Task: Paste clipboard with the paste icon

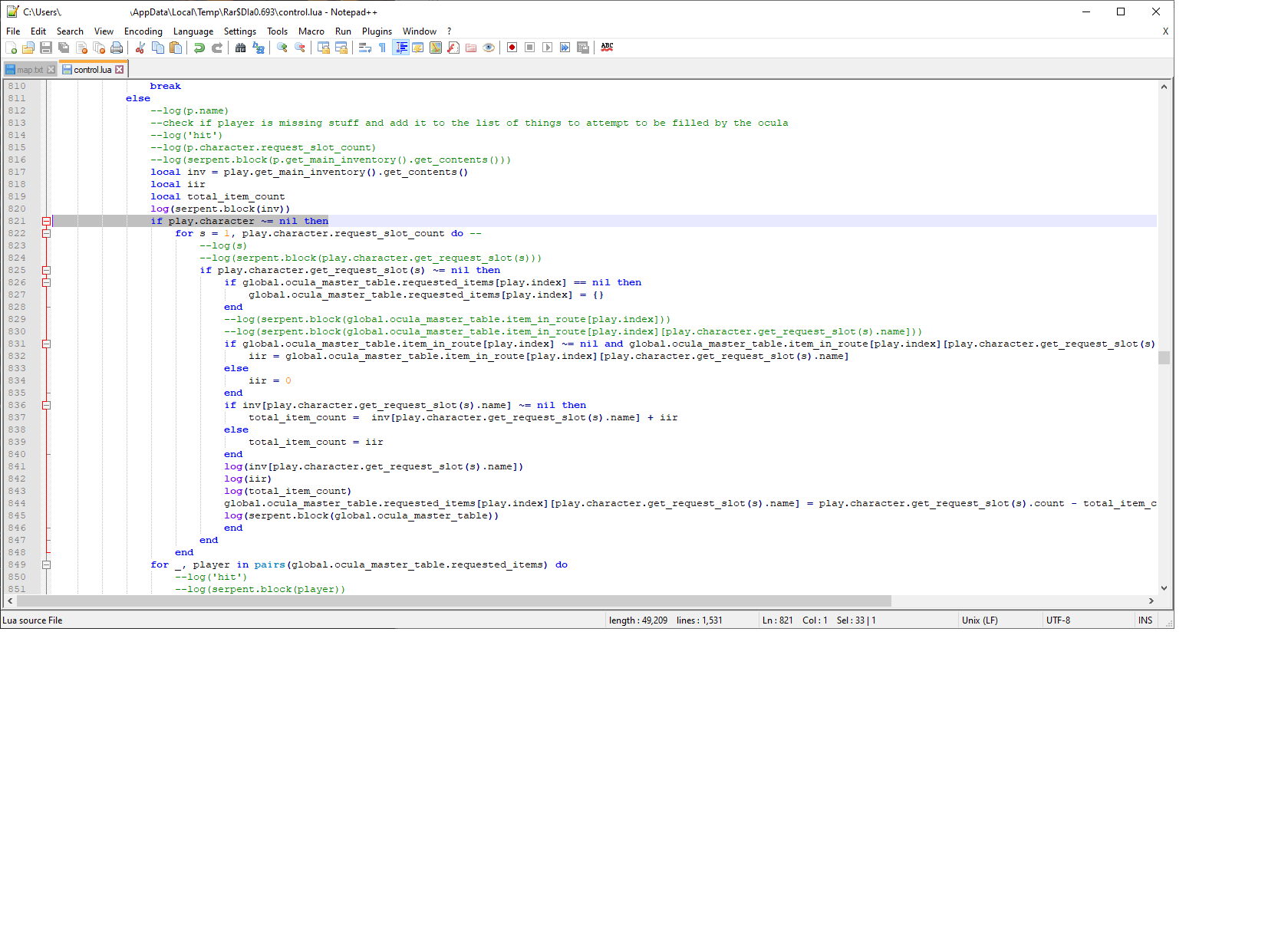Action: pyautogui.click(x=176, y=48)
